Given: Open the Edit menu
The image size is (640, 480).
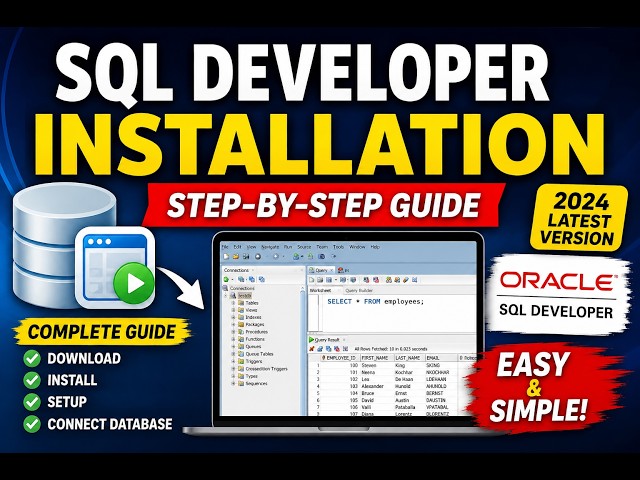Looking at the screenshot, I should (x=238, y=247).
